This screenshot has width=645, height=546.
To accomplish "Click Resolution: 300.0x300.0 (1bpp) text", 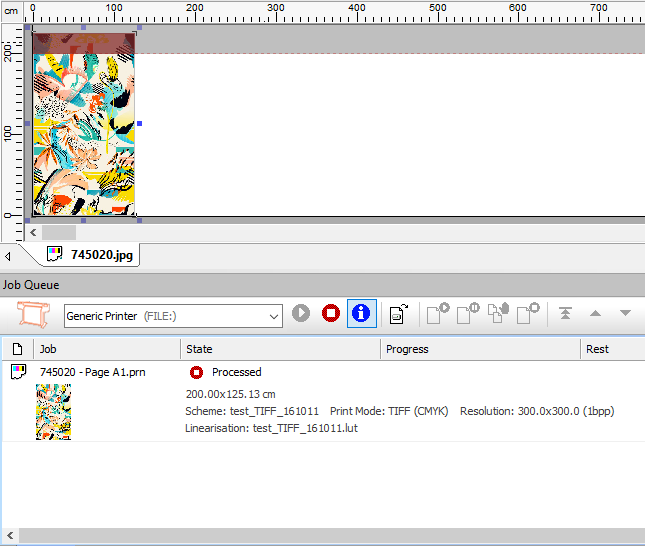I will pos(537,411).
